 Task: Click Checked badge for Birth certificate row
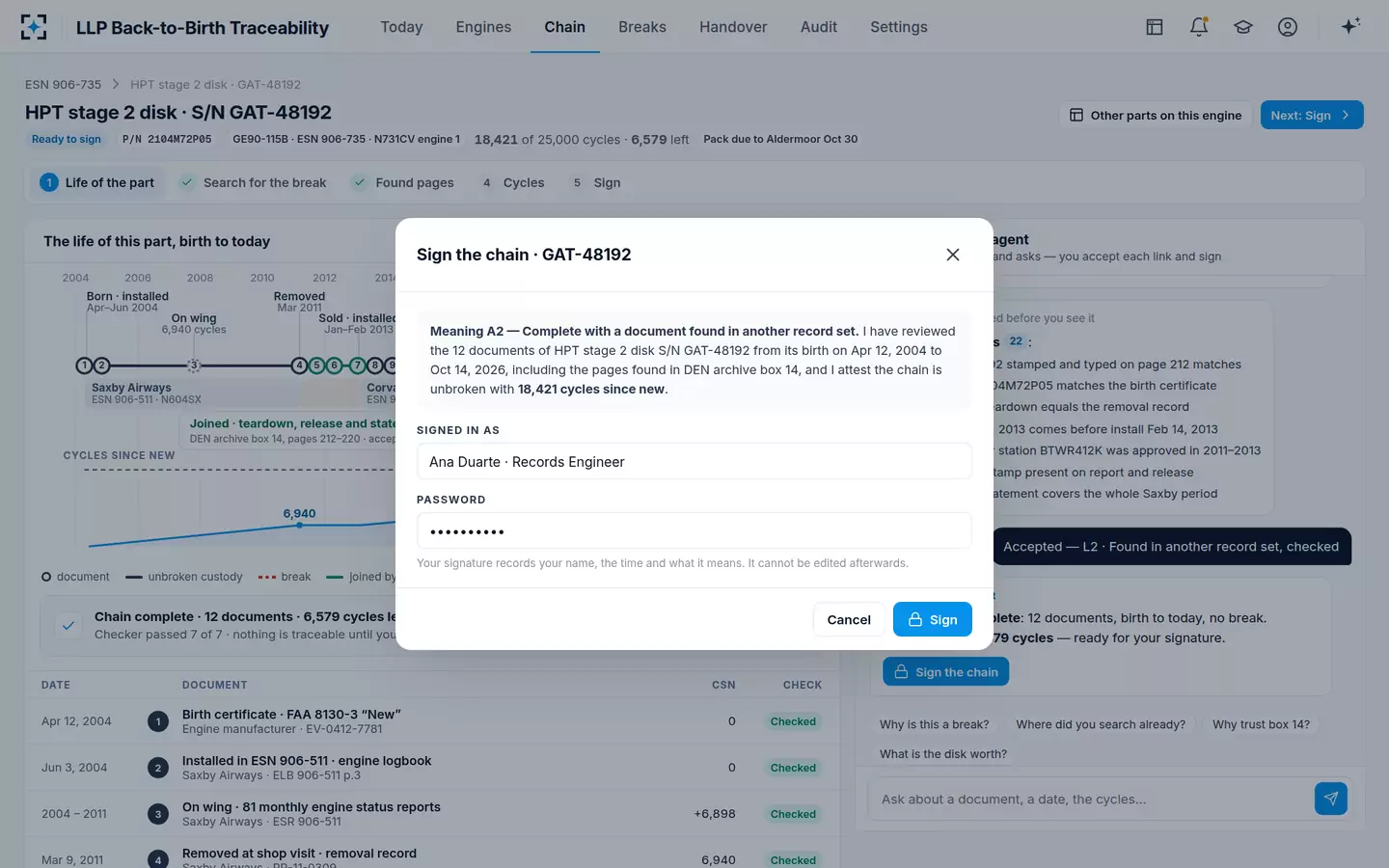point(793,721)
